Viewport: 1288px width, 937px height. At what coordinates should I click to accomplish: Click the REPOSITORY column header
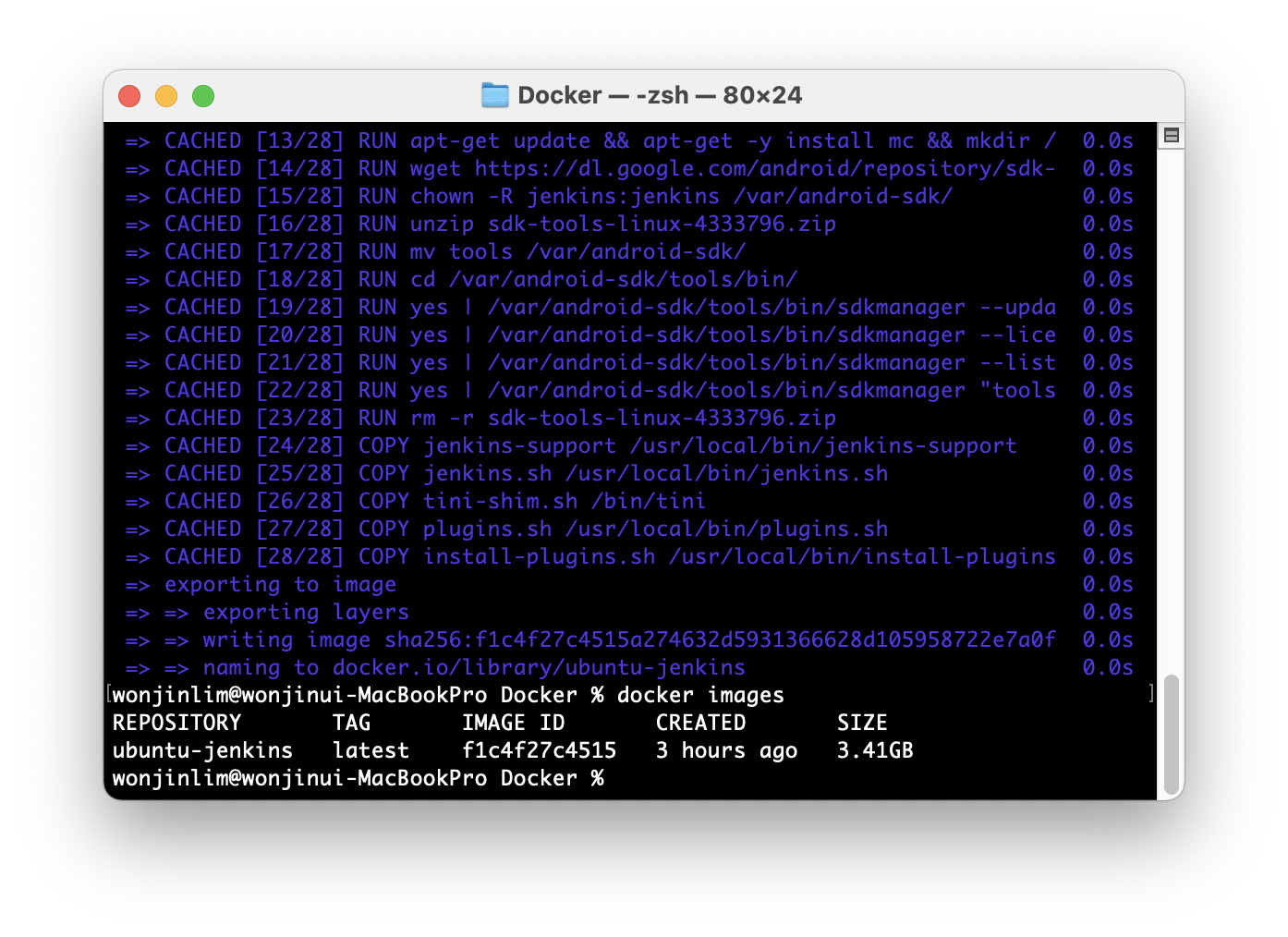point(176,723)
